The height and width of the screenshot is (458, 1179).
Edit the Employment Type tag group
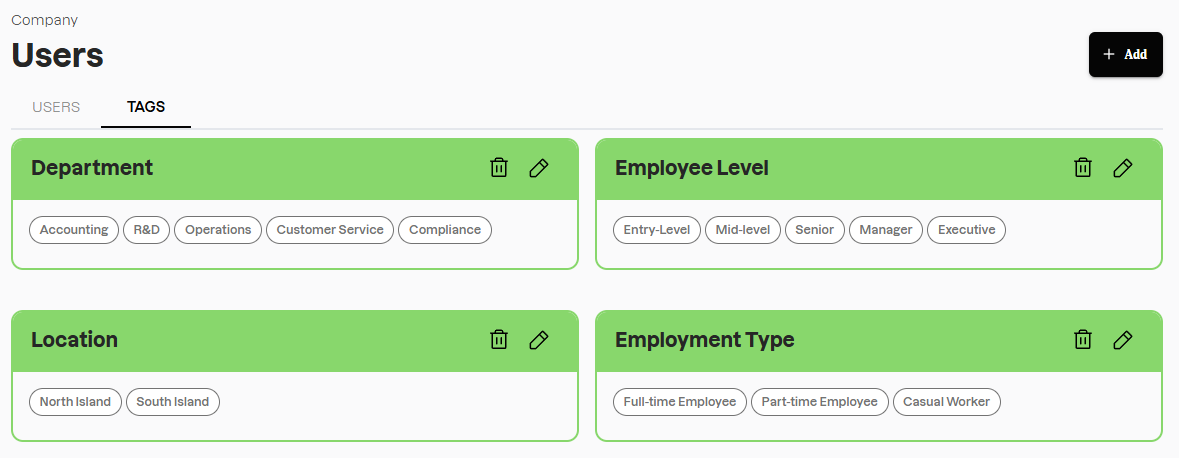point(1123,340)
